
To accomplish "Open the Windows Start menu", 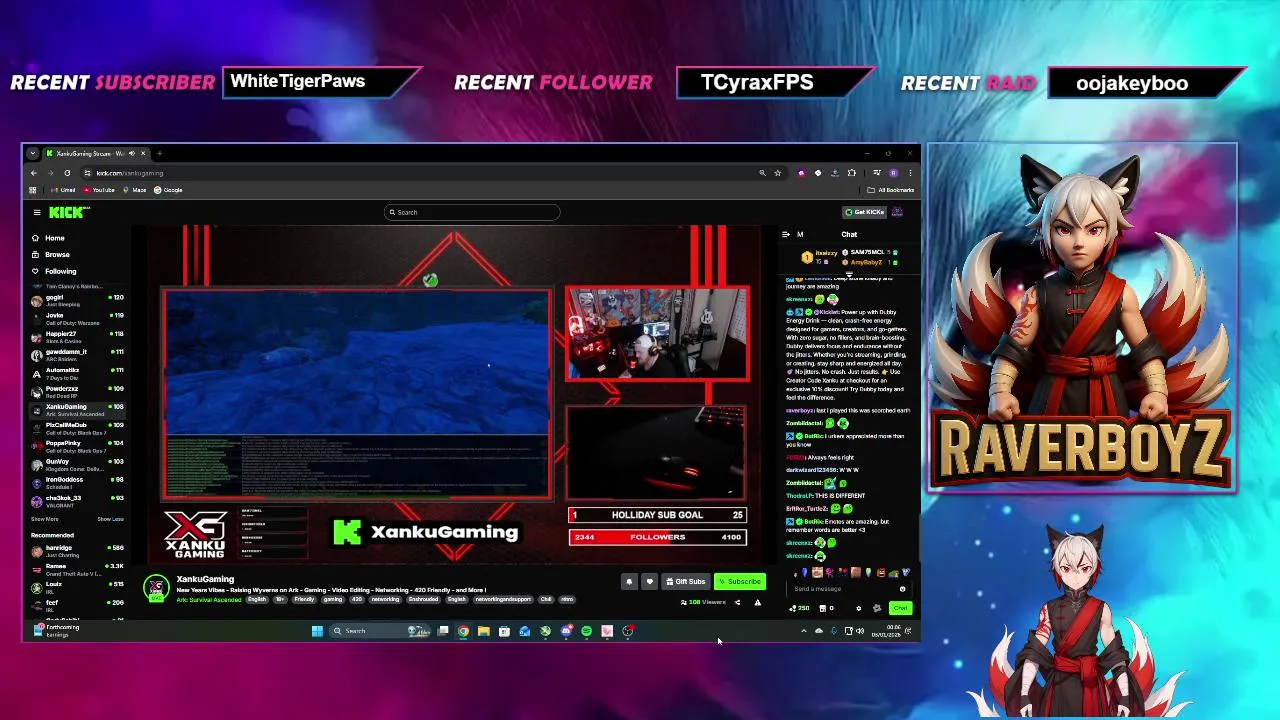I will pos(317,631).
